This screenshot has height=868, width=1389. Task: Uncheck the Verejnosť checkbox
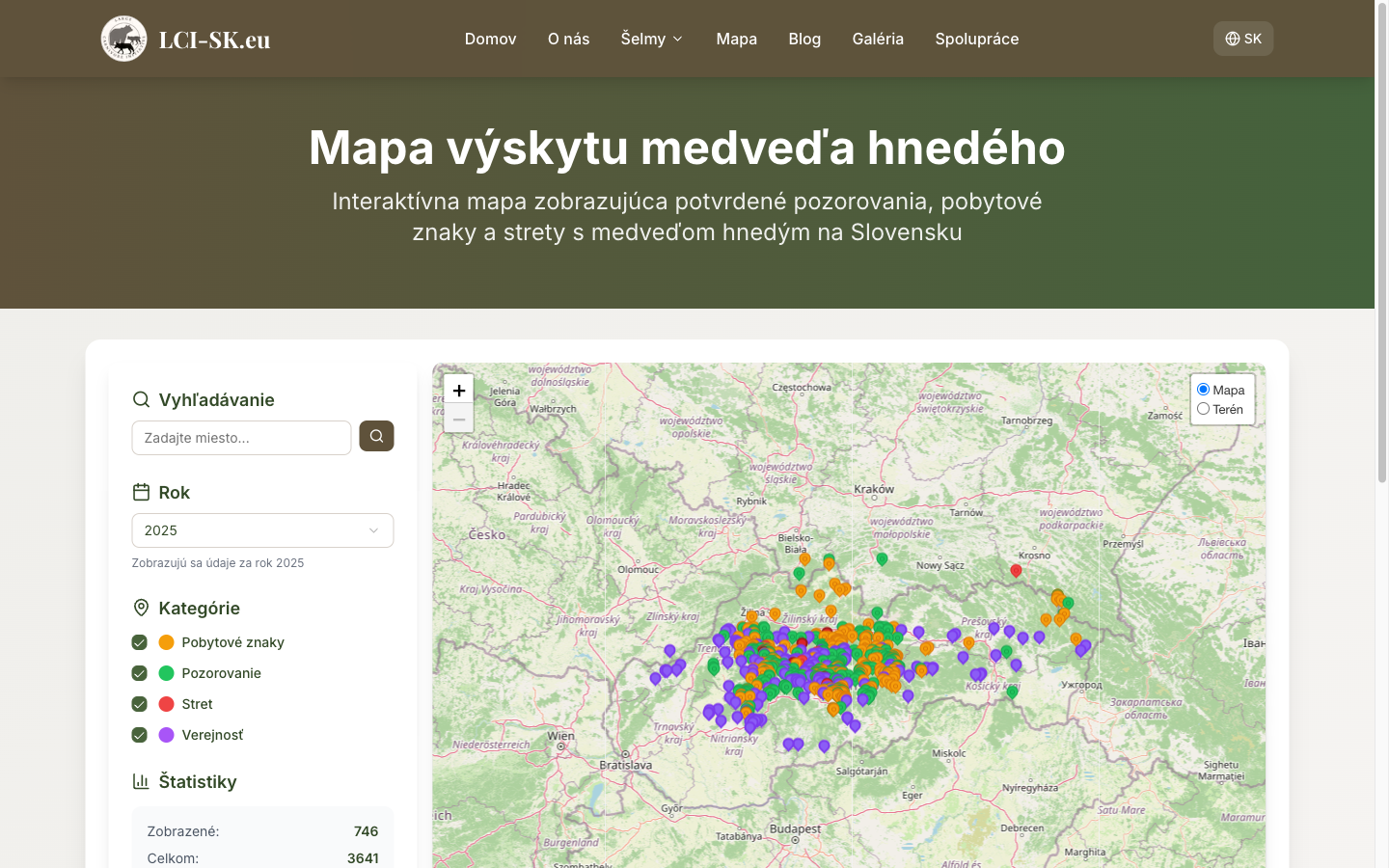click(139, 735)
